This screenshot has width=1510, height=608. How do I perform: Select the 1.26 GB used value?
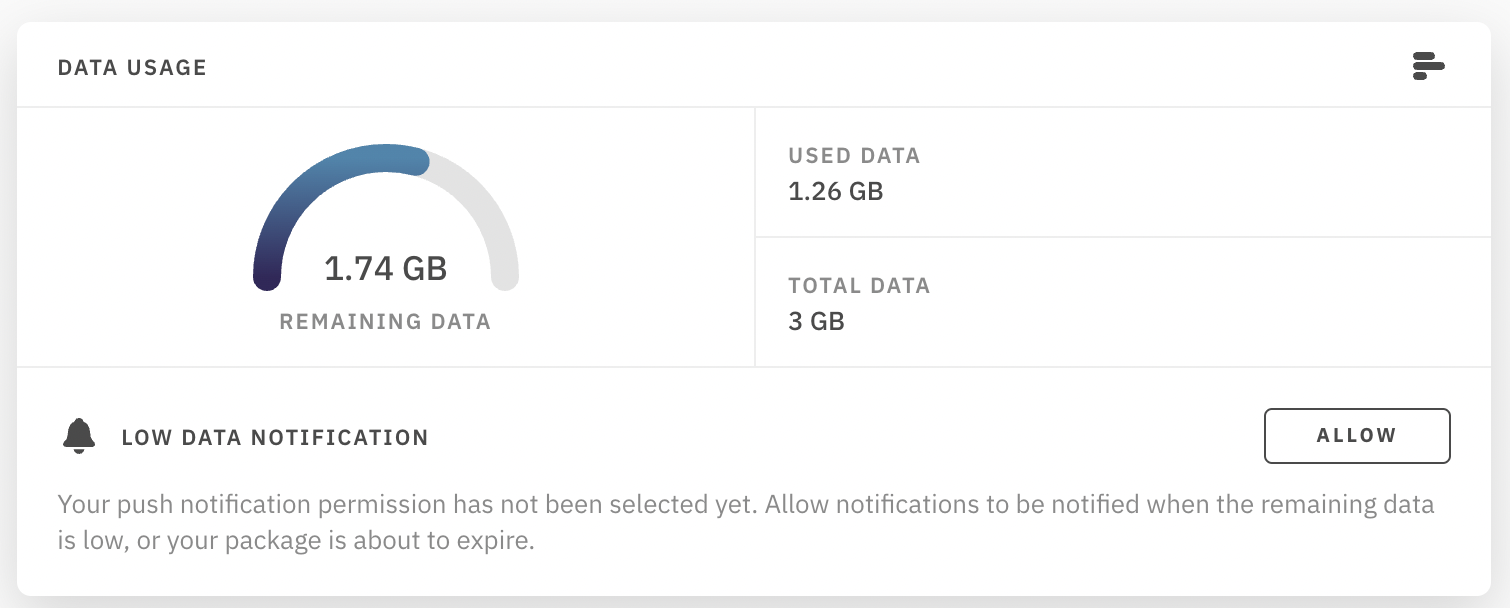[836, 191]
